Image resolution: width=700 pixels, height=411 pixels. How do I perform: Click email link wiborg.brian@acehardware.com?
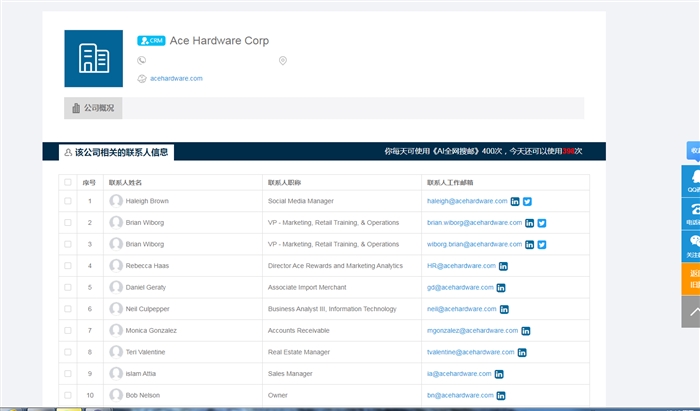click(x=474, y=244)
